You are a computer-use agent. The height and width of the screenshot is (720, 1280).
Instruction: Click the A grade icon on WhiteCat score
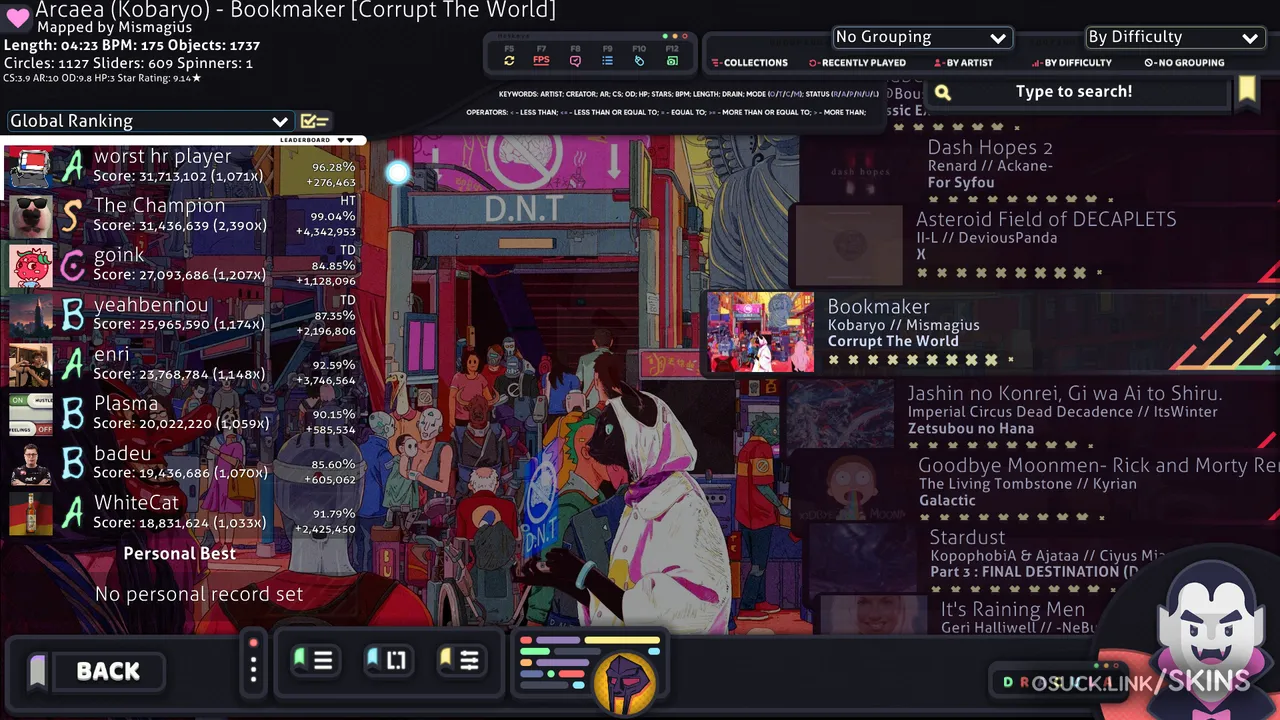pos(72,513)
